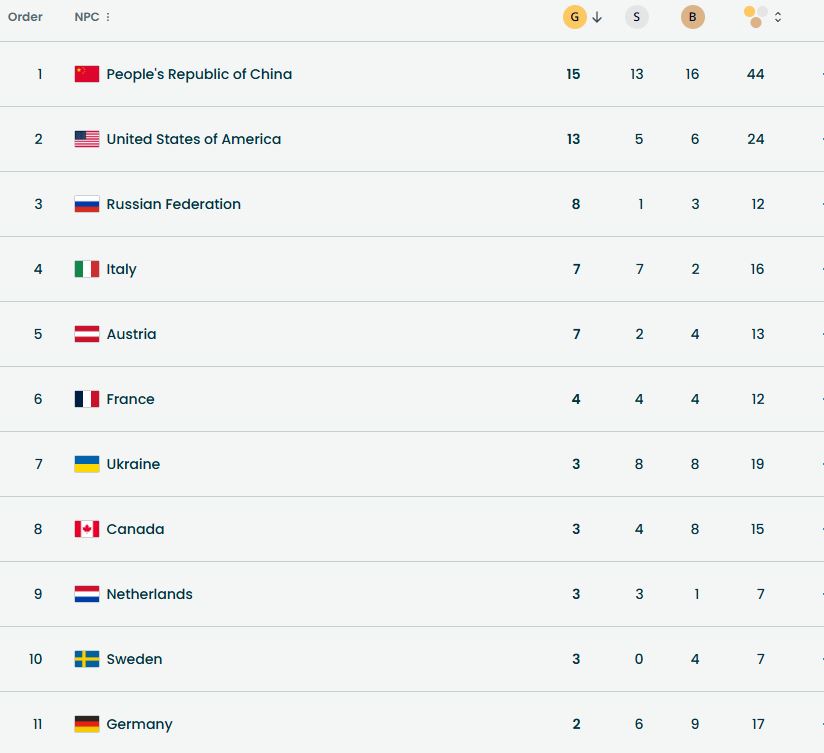Open the Italy country link
The height and width of the screenshot is (753, 824).
(x=122, y=269)
